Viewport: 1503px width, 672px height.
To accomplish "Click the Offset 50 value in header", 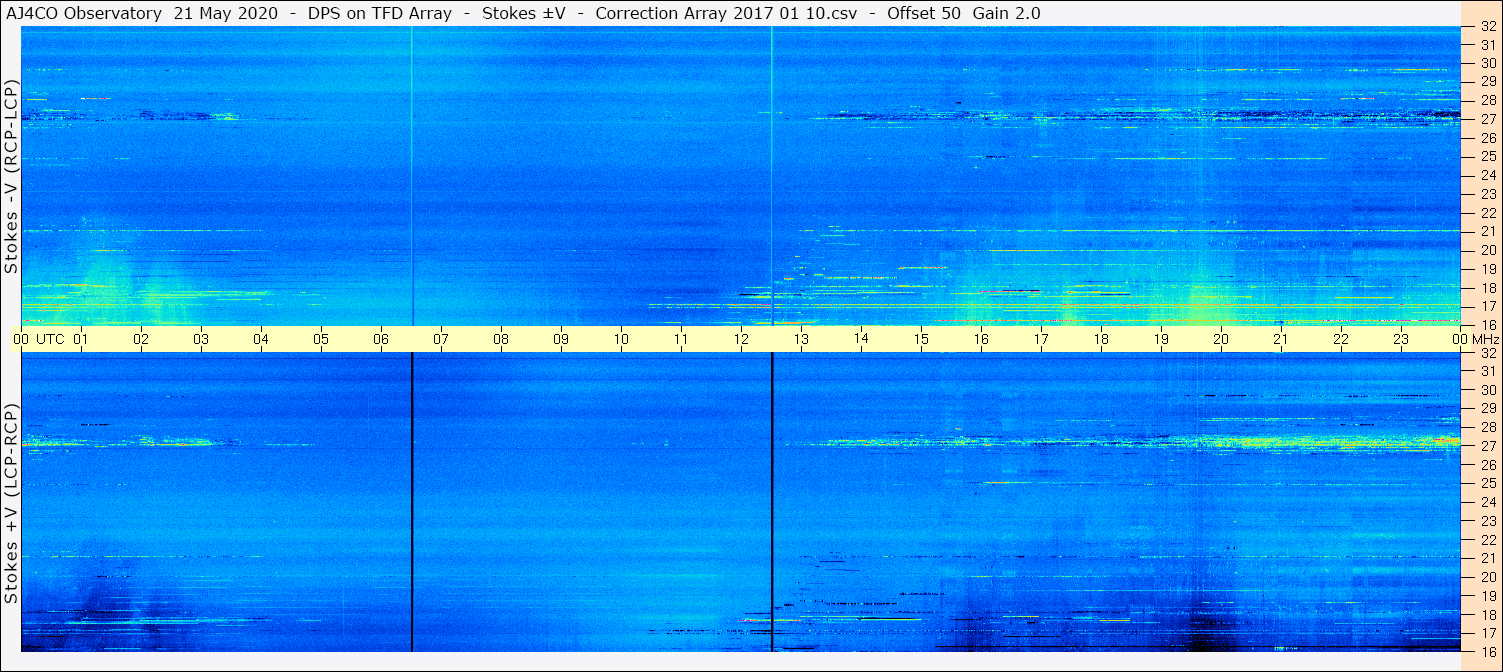I will pos(924,13).
